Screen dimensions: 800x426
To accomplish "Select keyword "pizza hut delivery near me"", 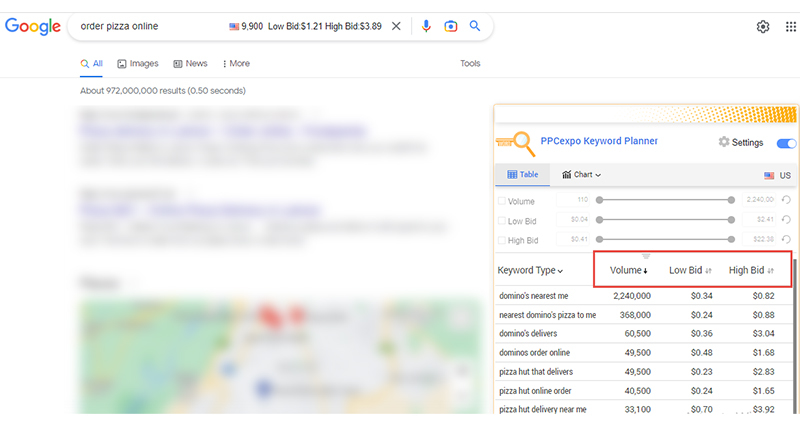I will click(x=543, y=409).
